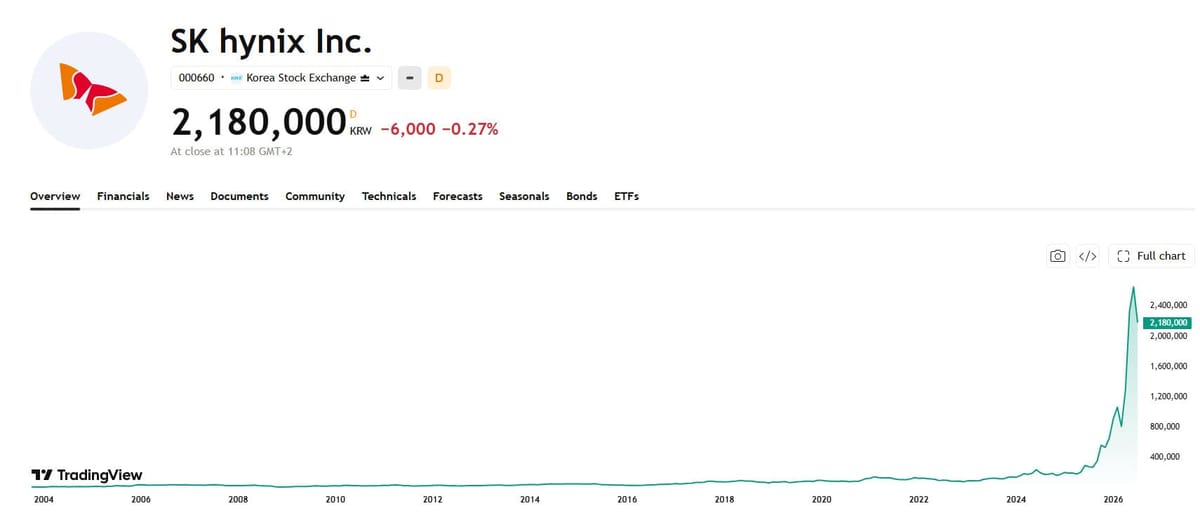This screenshot has width=1200, height=520.
Task: View the Forecasts tab
Action: pyautogui.click(x=458, y=196)
